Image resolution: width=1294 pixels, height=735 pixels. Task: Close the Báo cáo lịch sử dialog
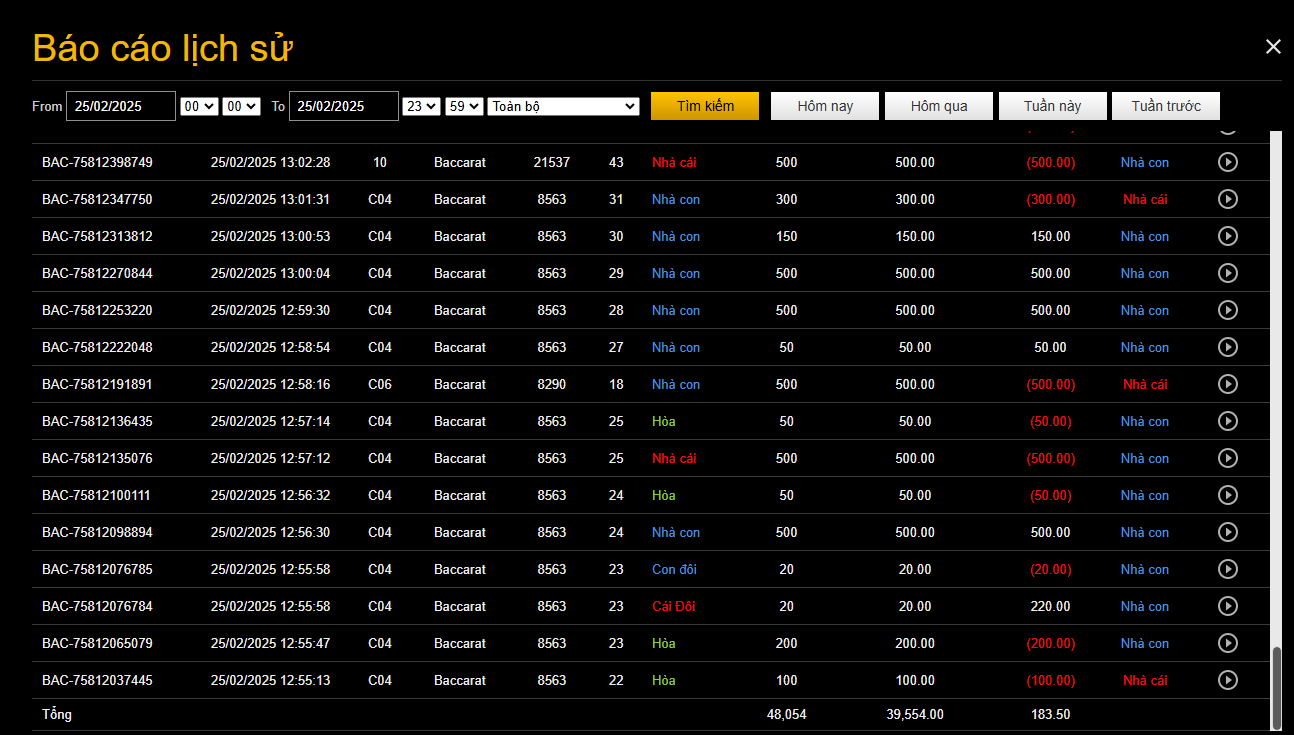point(1272,47)
